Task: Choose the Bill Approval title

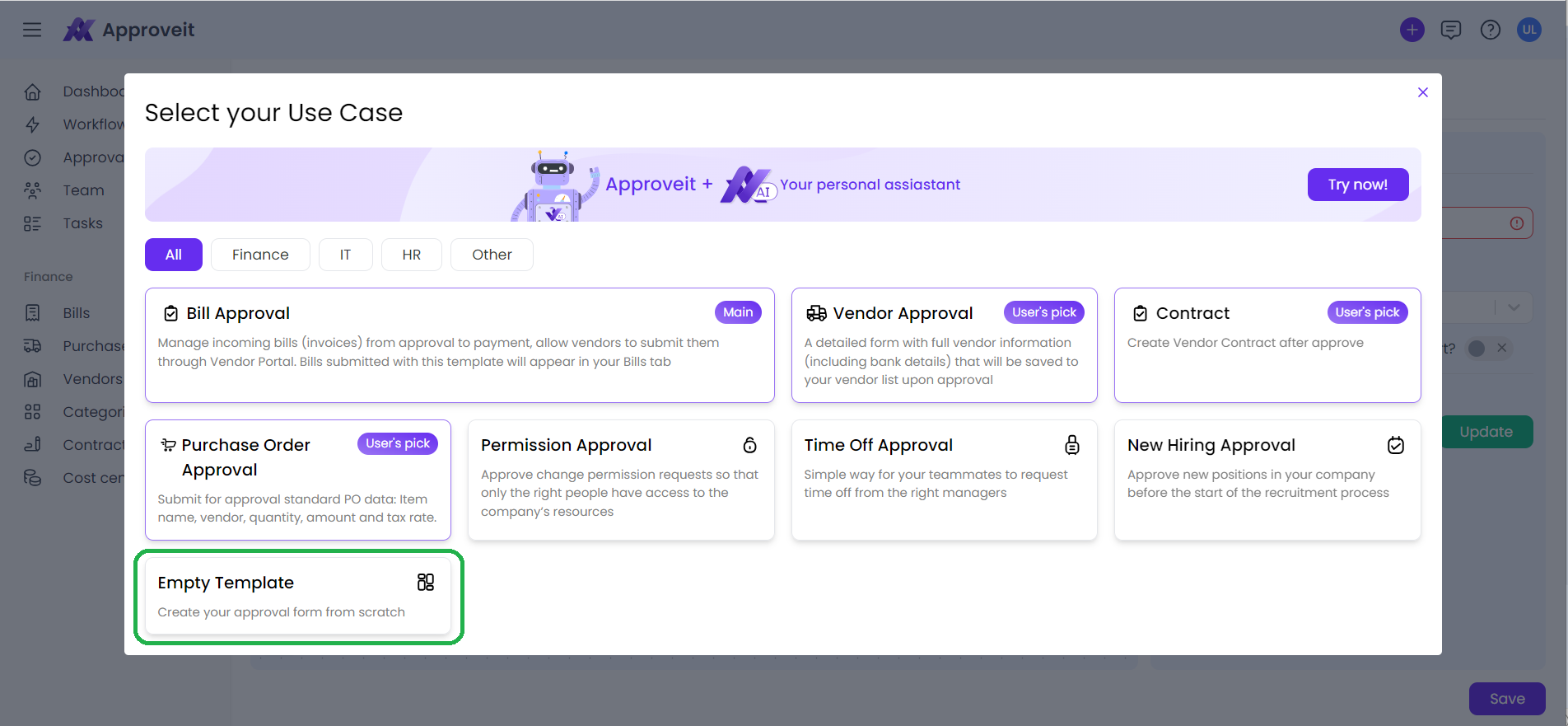Action: [238, 313]
